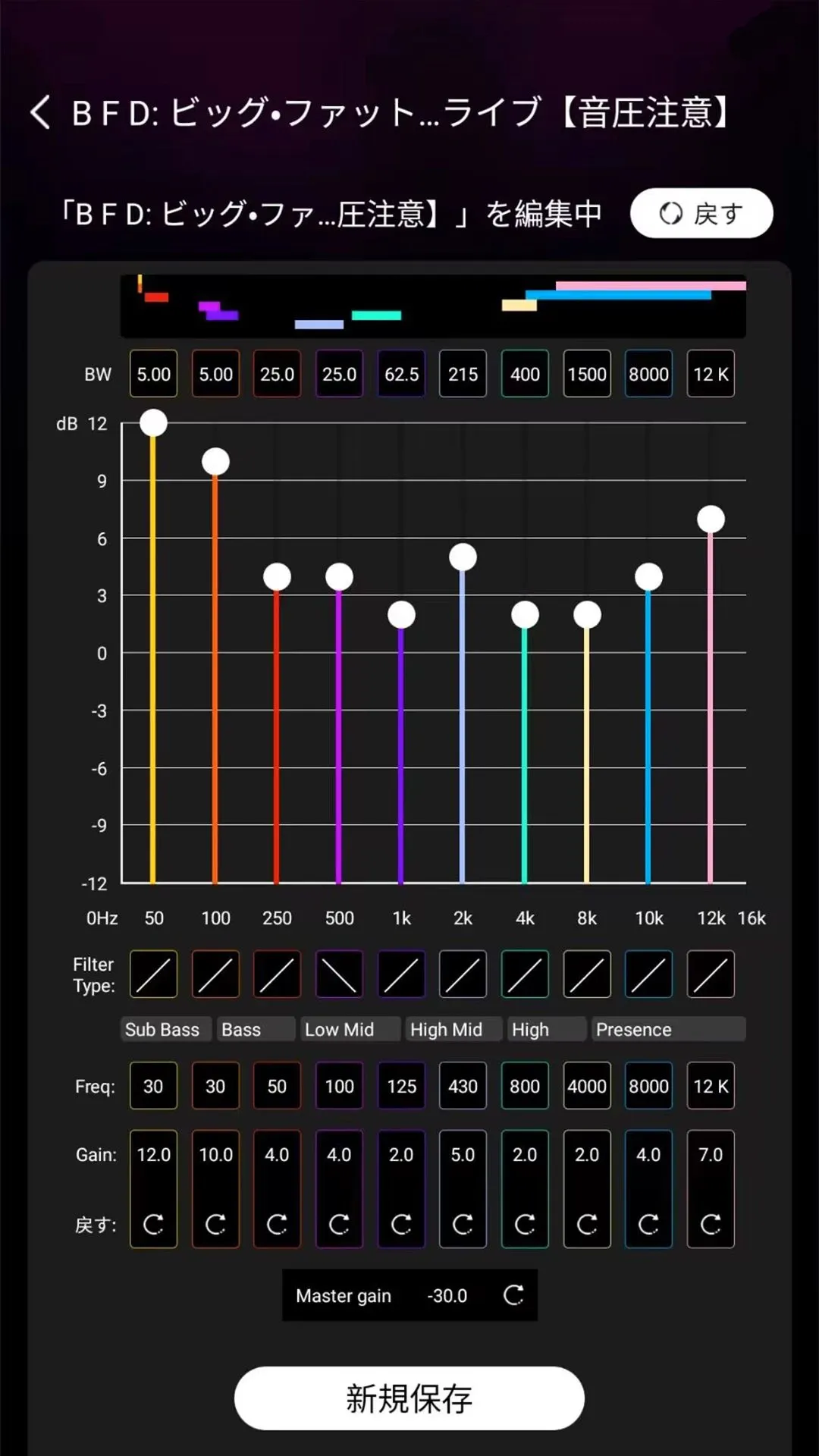Change filter type for the 4k band

525,974
